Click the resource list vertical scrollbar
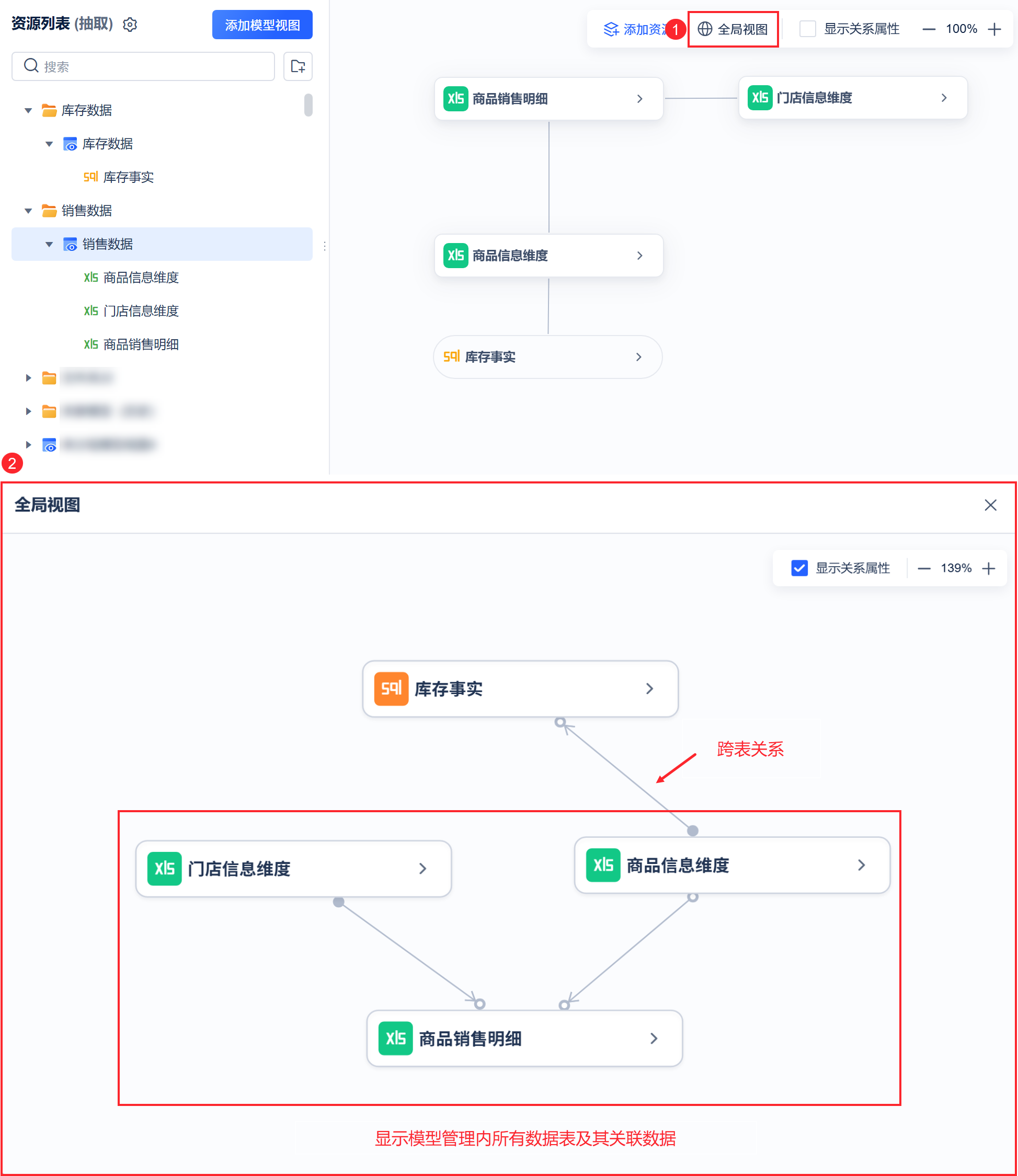 (308, 105)
